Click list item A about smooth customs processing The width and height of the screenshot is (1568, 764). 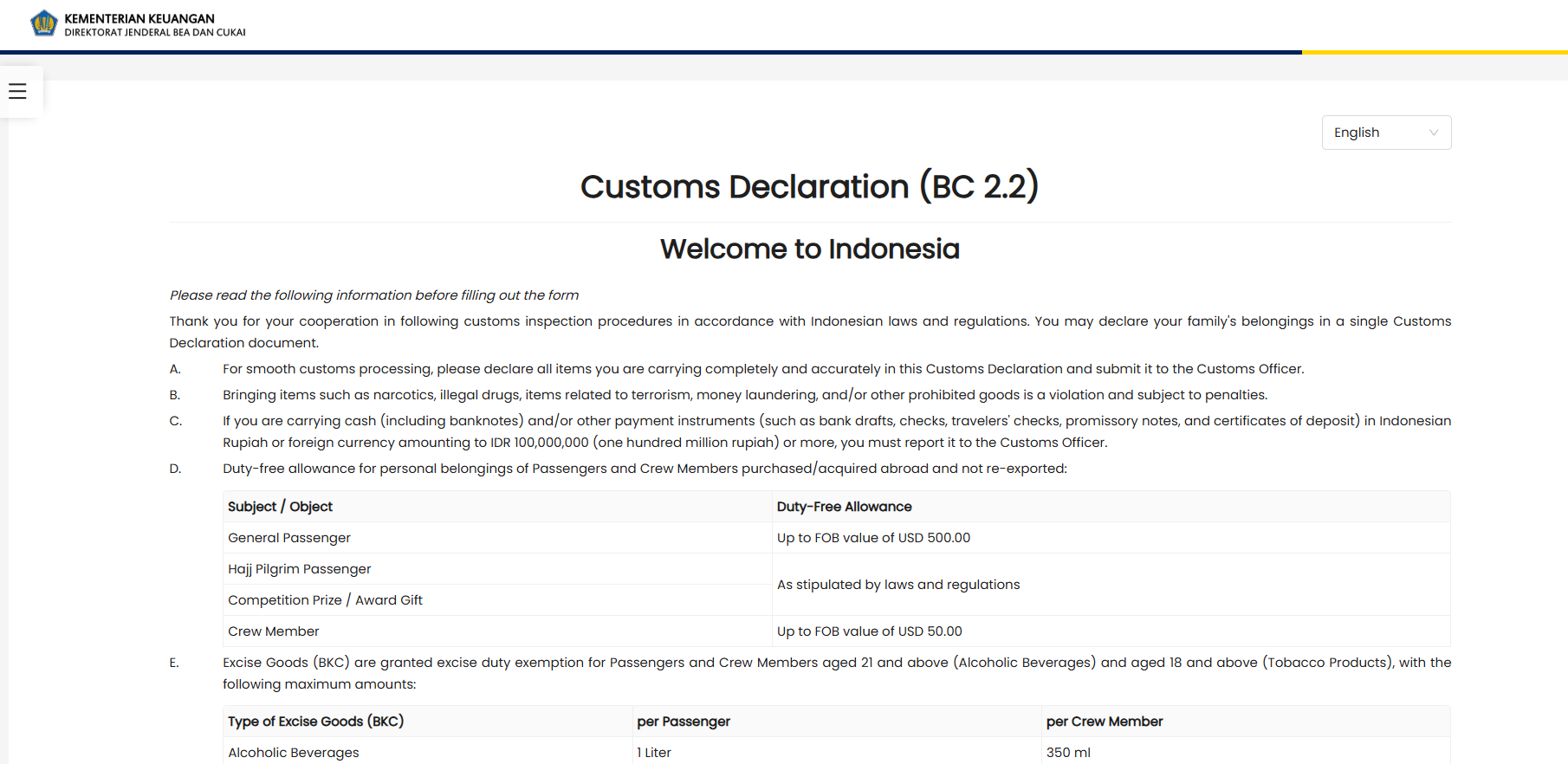click(x=763, y=369)
